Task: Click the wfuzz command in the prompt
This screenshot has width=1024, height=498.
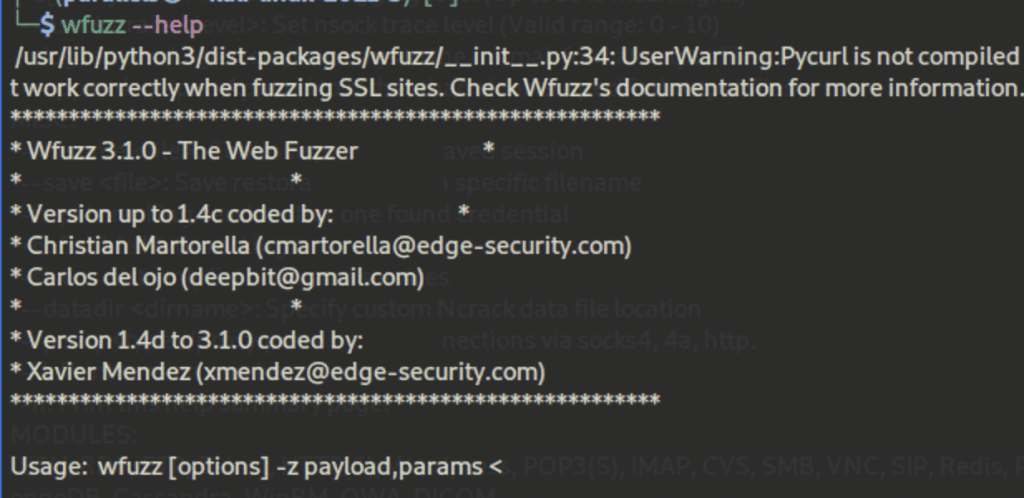Action: click(x=93, y=25)
